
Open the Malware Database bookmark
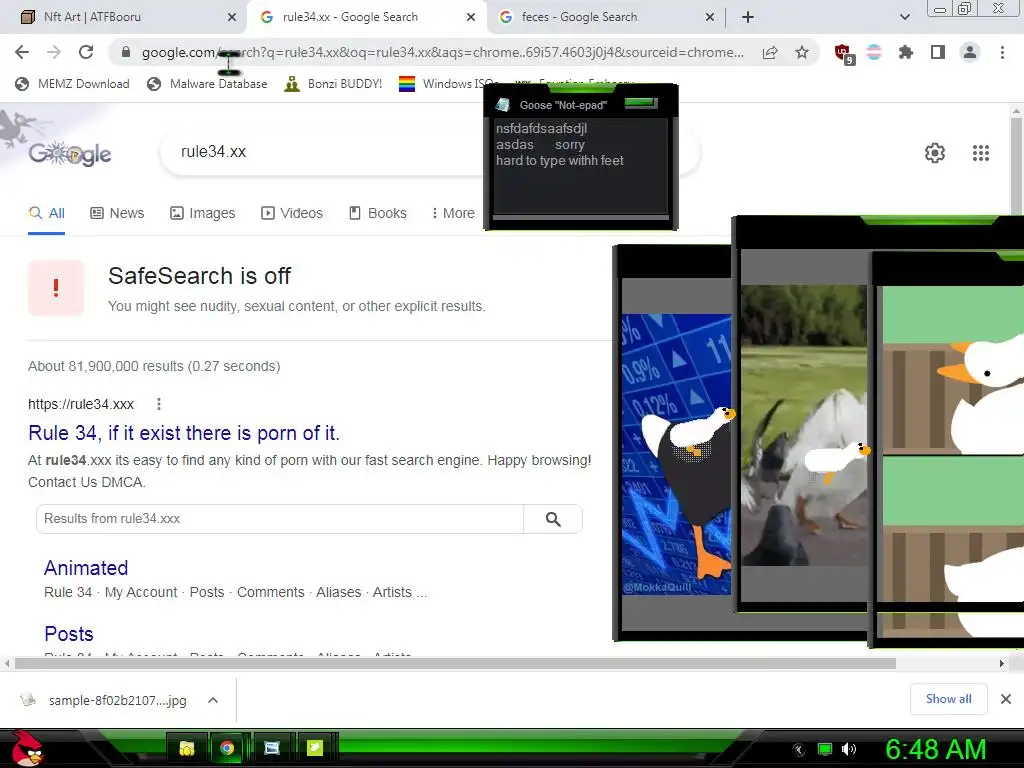207,84
